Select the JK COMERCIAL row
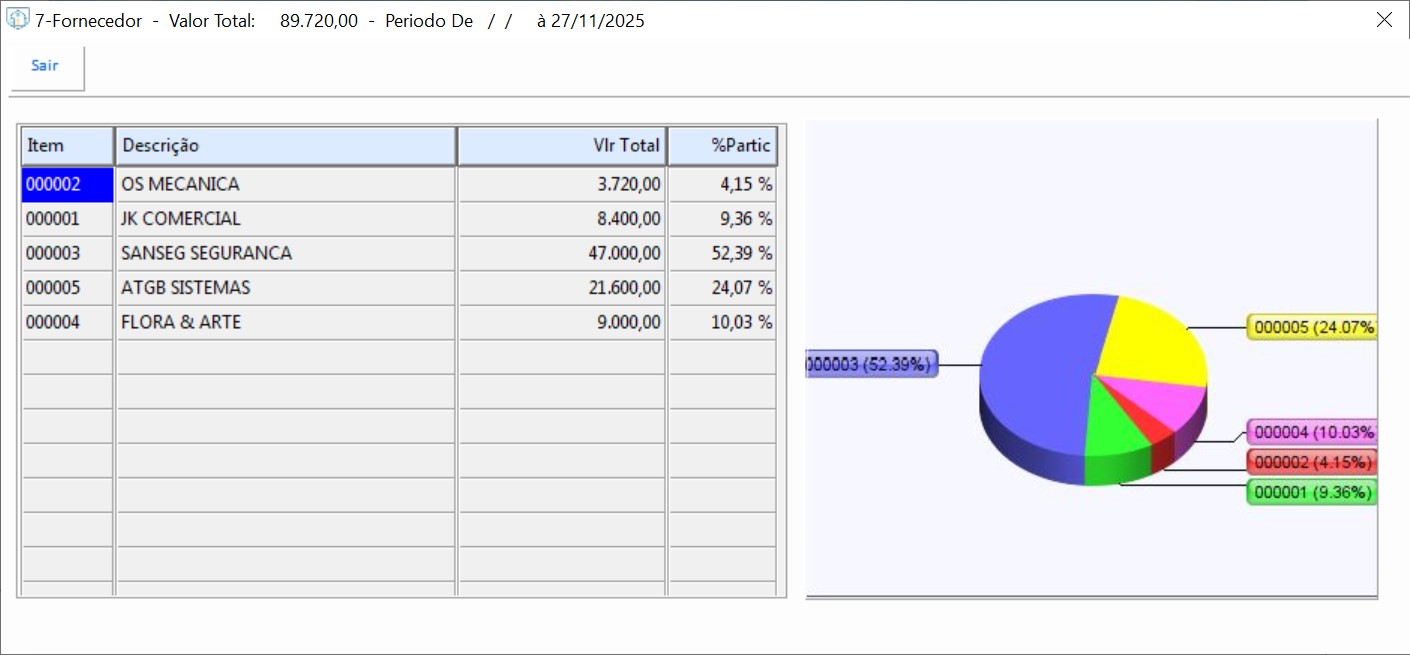This screenshot has width=1410, height=655. coord(286,219)
